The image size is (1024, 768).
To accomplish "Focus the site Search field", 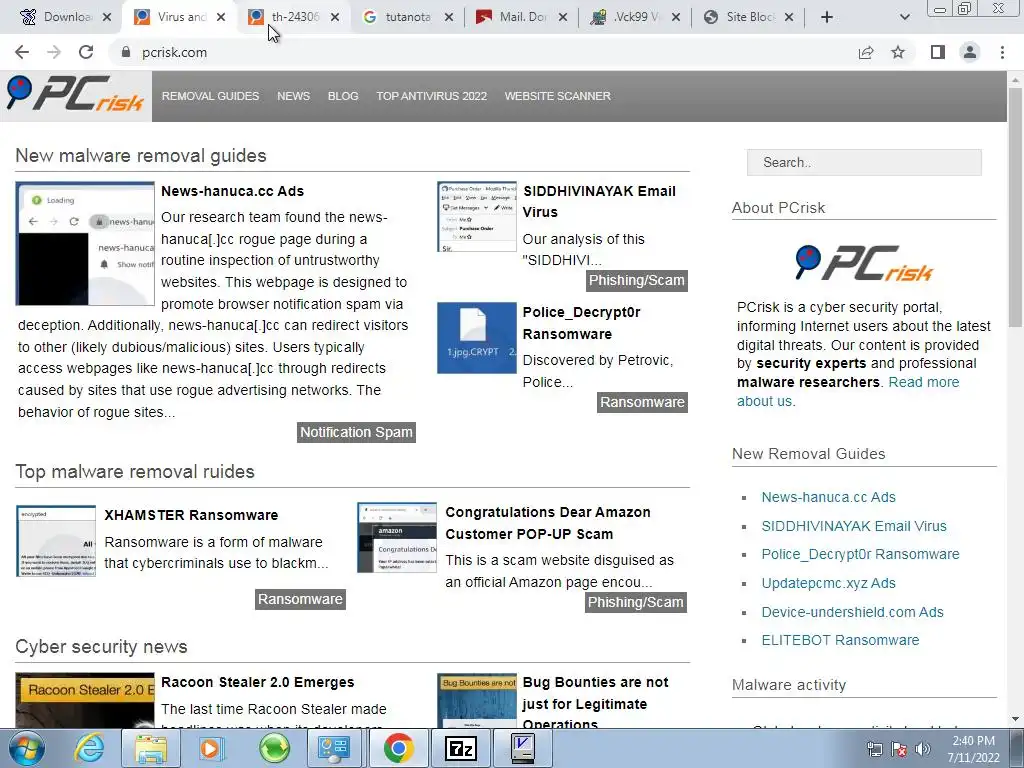I will click(864, 162).
